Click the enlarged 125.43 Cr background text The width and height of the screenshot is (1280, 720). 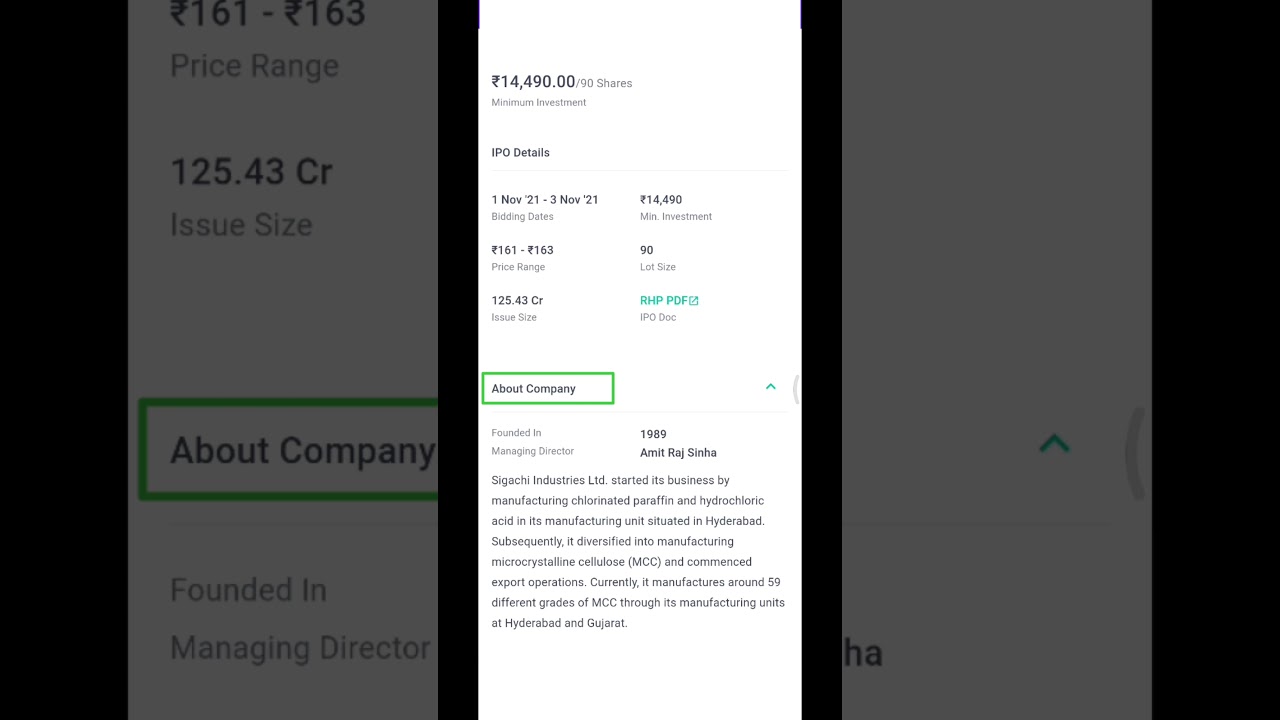[x=250, y=172]
